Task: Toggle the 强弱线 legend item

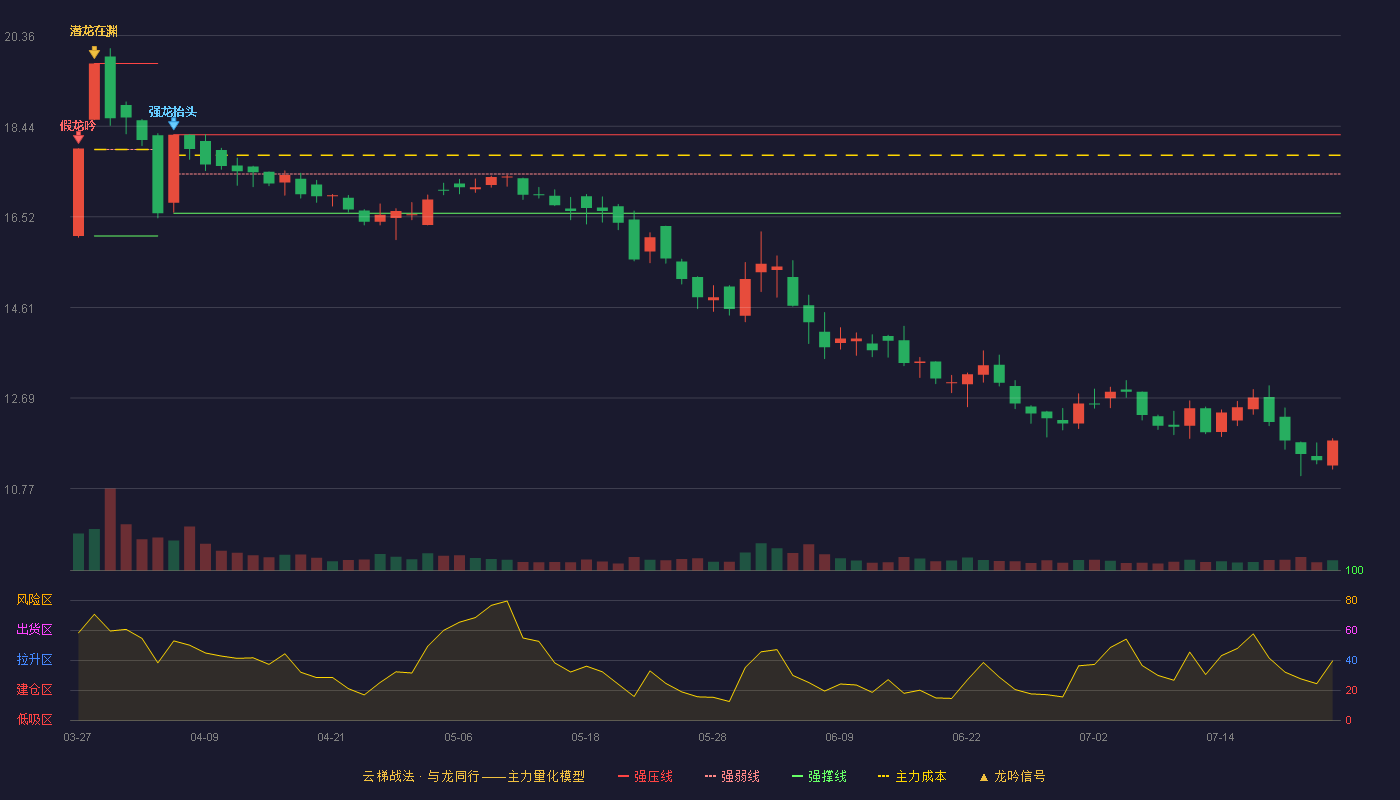Action: [x=732, y=776]
